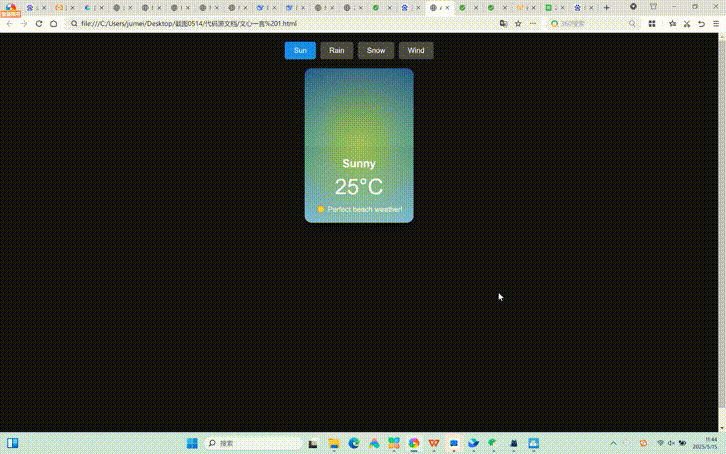726x454 pixels.
Task: Click the search magnifier icon
Action: point(632,24)
